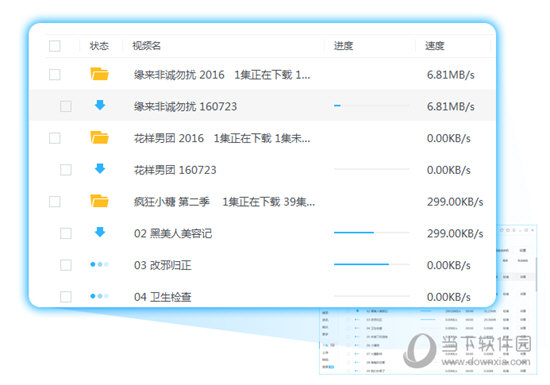
Task: Click folder icon of 花样男团 2016 row
Action: coord(100,137)
